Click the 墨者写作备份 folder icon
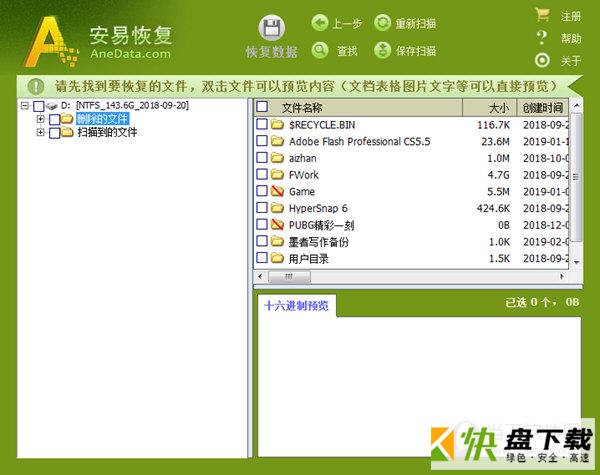 pyautogui.click(x=277, y=242)
